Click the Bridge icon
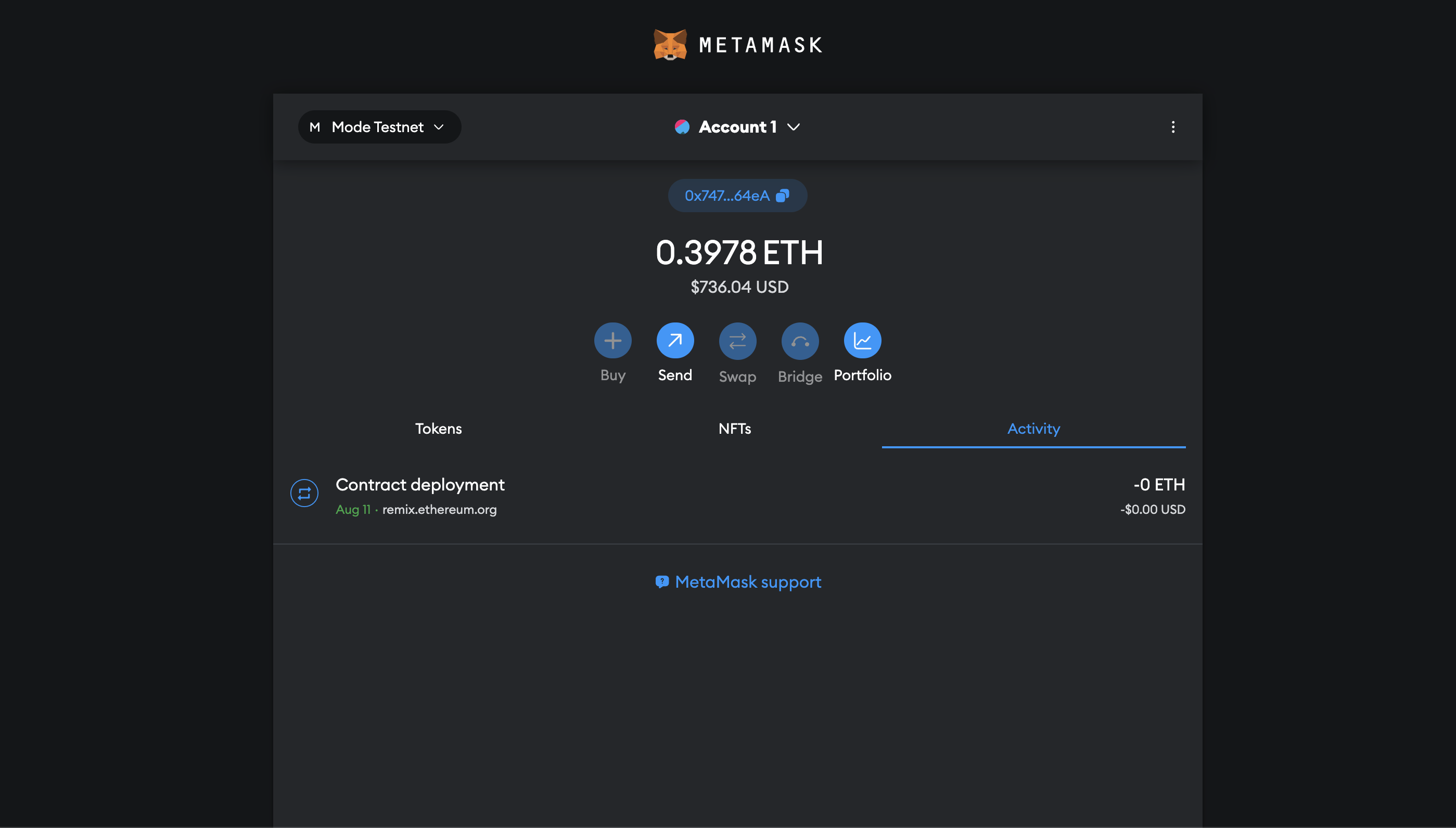 tap(800, 341)
